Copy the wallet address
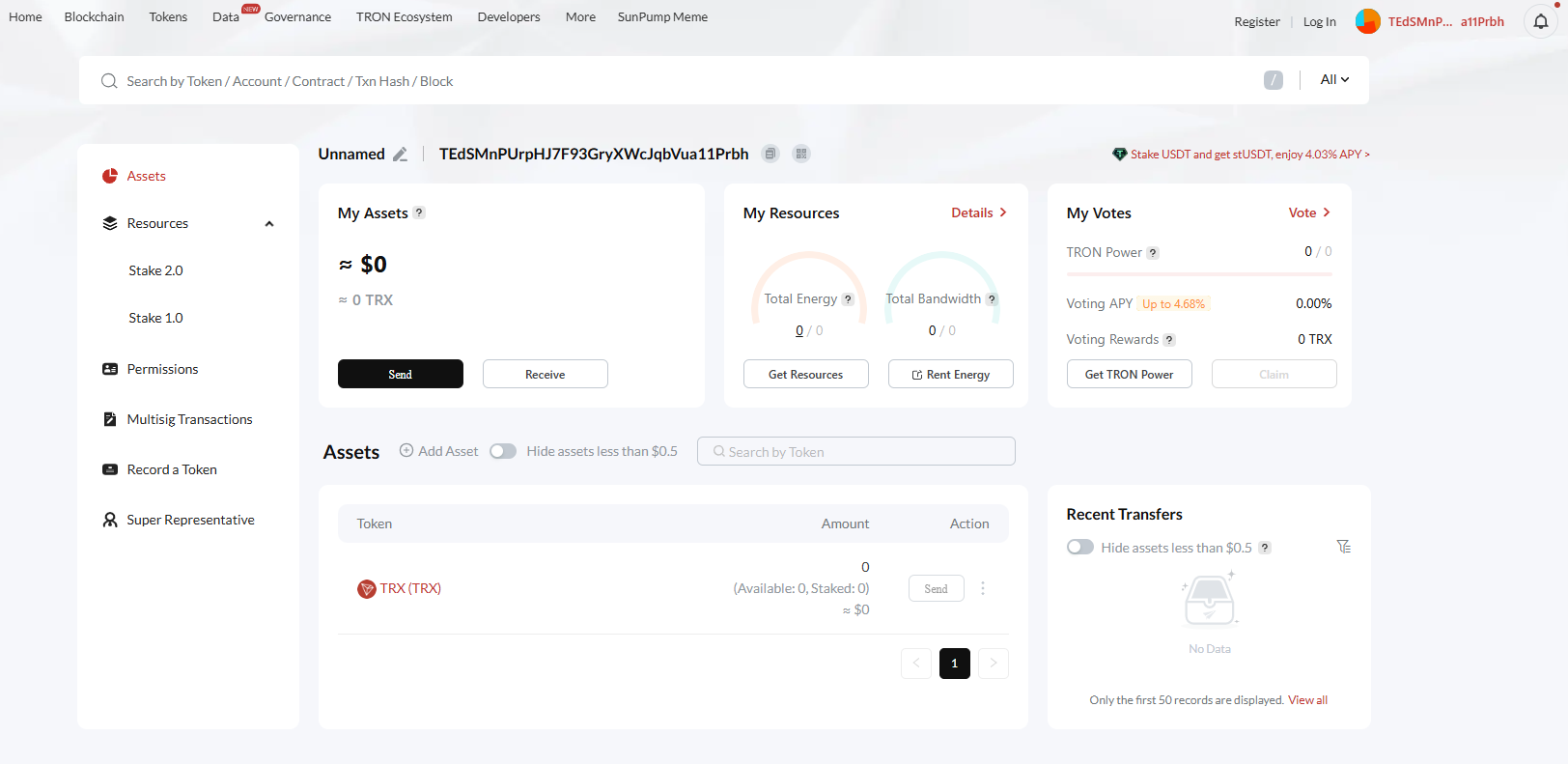1568x764 pixels. [770, 154]
